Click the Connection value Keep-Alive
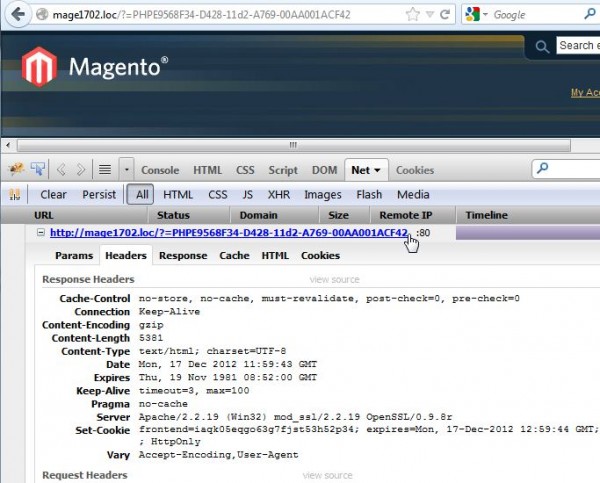Screen dimensions: 600x483 (169, 312)
